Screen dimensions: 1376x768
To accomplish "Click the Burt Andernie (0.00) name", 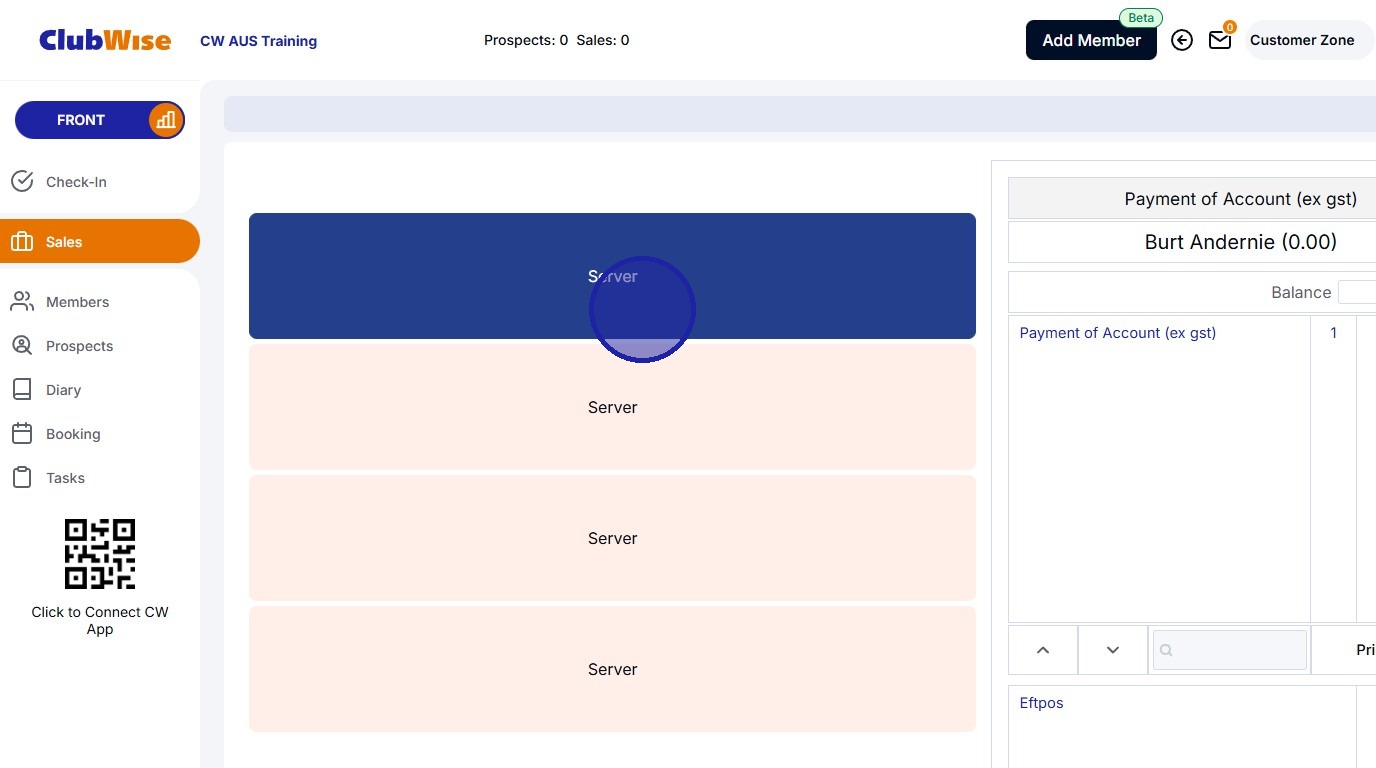I will [1240, 242].
